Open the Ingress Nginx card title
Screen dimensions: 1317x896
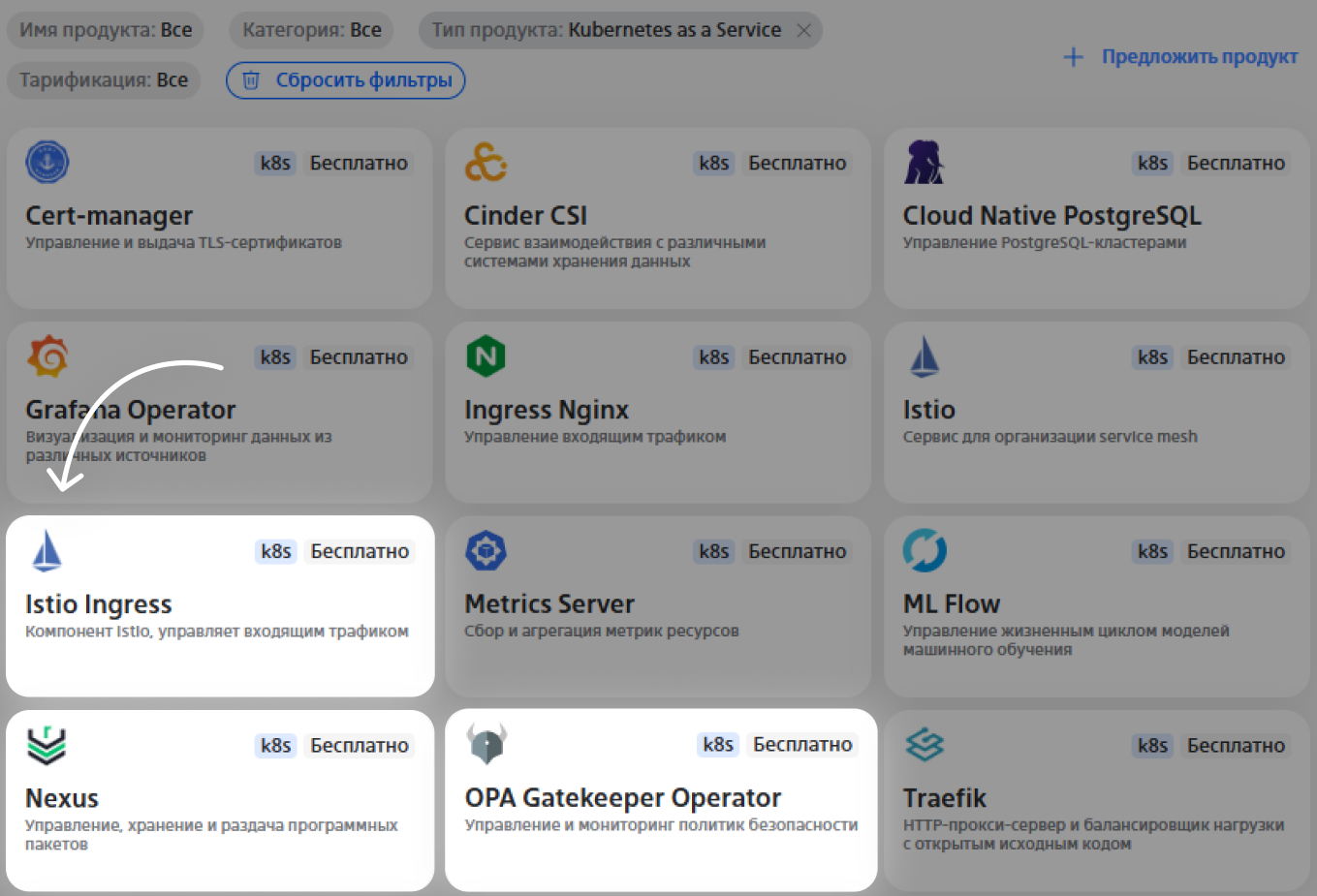click(546, 410)
